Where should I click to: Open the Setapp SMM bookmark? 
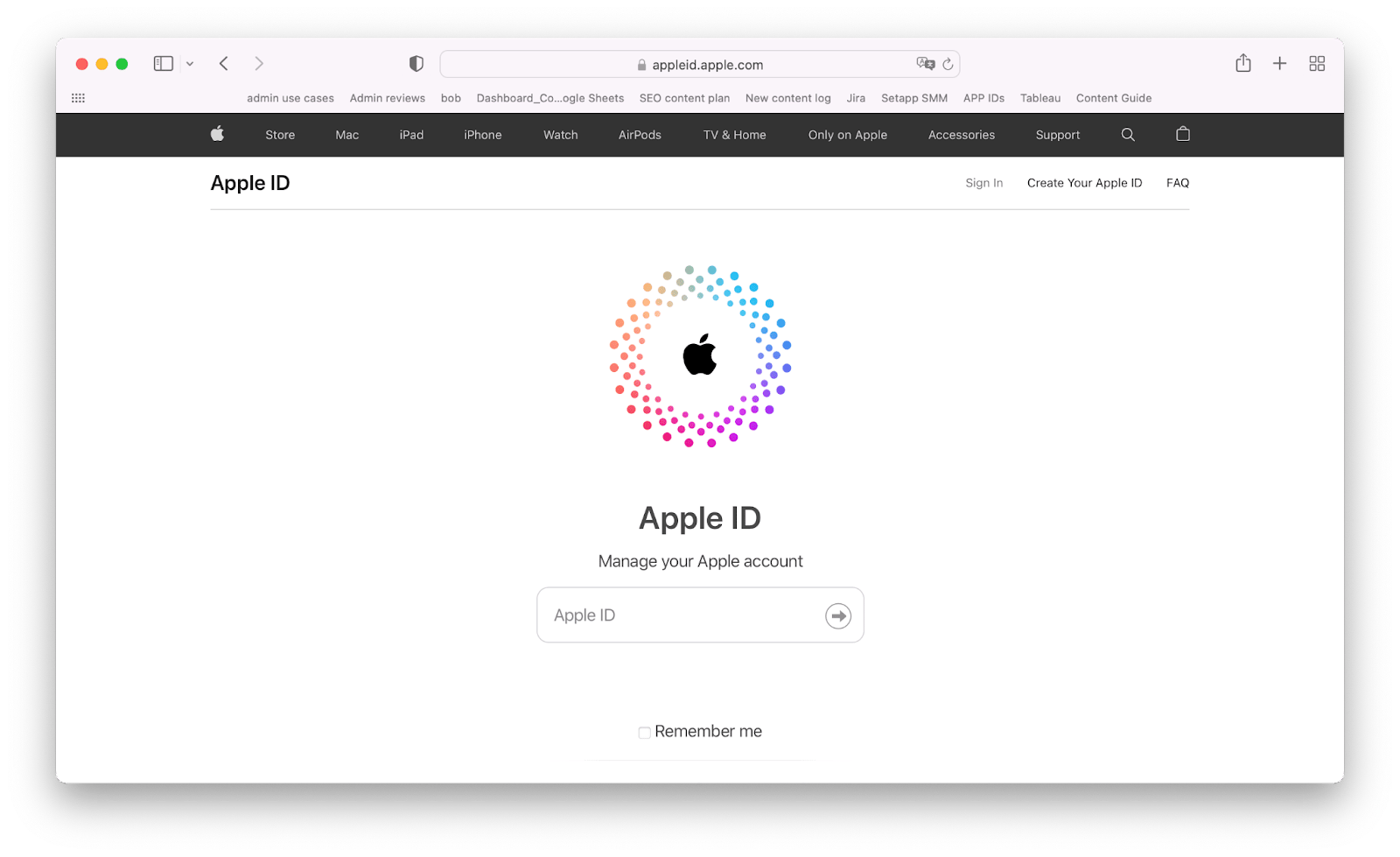[x=914, y=98]
